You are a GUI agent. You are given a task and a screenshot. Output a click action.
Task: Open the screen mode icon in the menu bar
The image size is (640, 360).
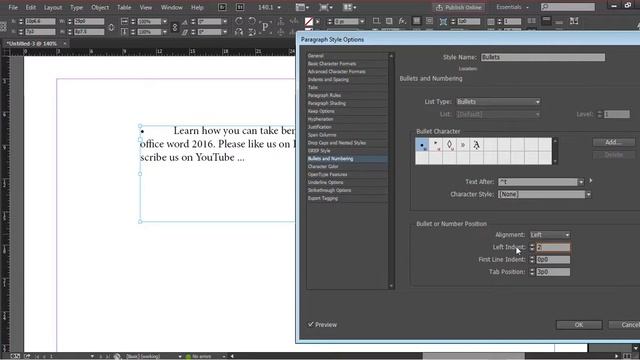(x=325, y=7)
